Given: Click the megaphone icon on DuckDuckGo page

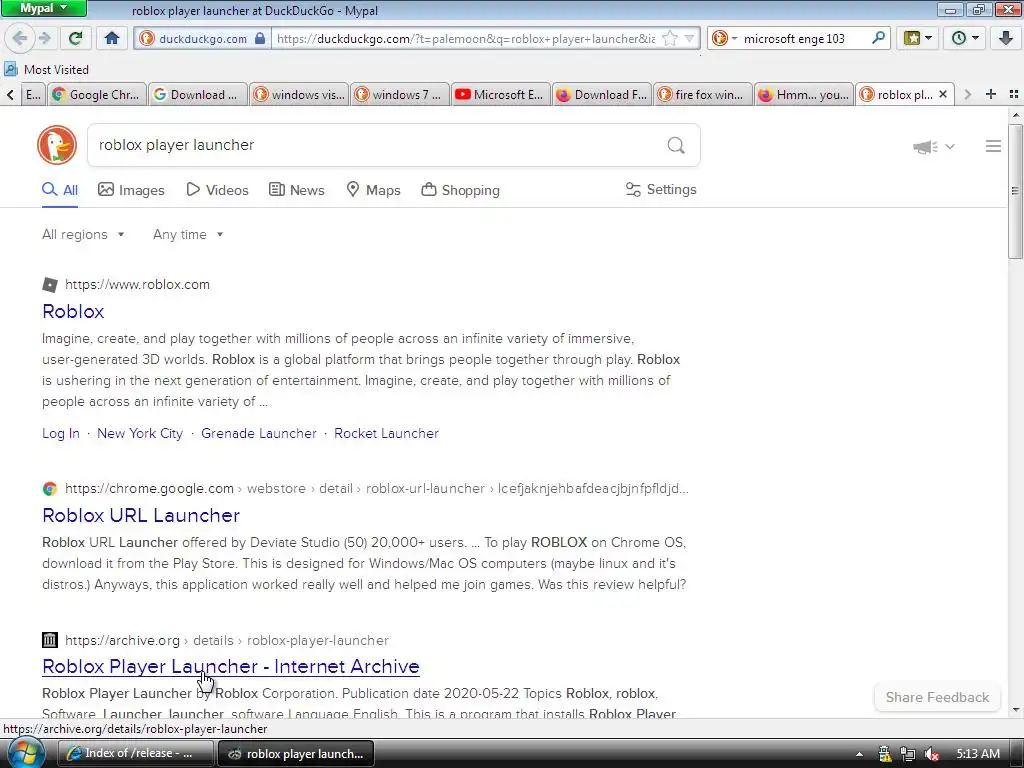Looking at the screenshot, I should 925,146.
